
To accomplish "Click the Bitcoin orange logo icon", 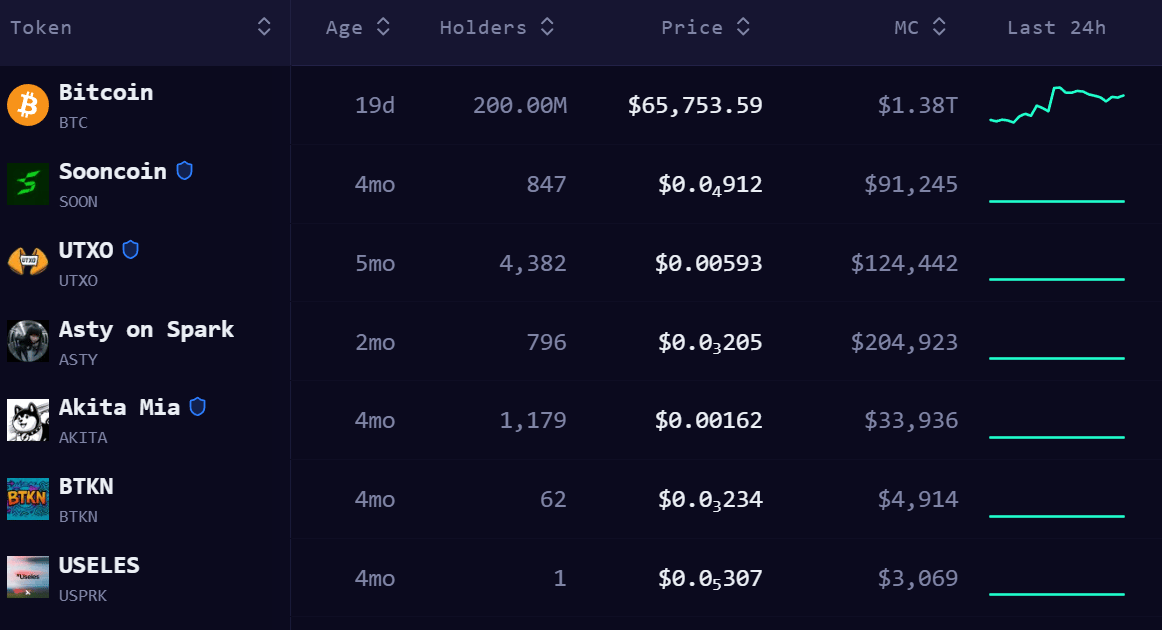I will (x=28, y=105).
